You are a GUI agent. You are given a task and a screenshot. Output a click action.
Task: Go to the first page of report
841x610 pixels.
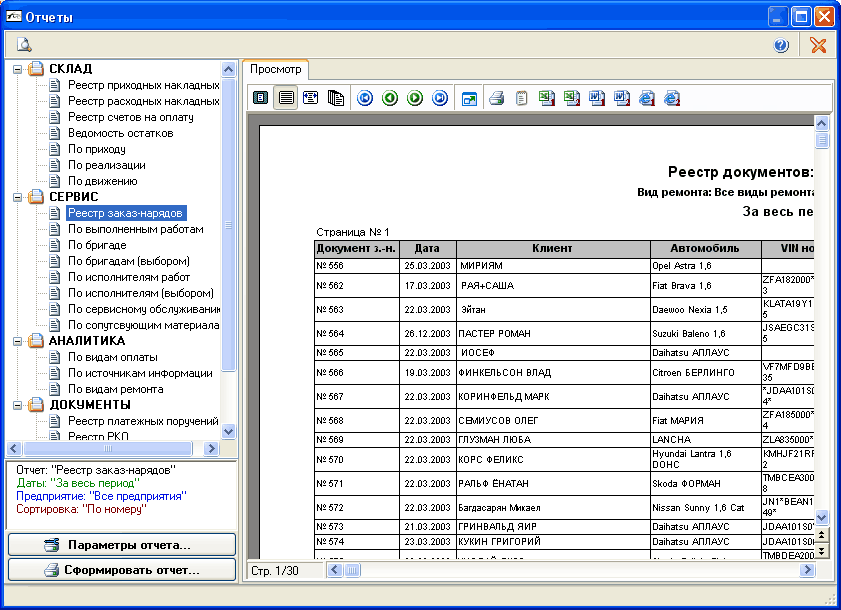365,98
